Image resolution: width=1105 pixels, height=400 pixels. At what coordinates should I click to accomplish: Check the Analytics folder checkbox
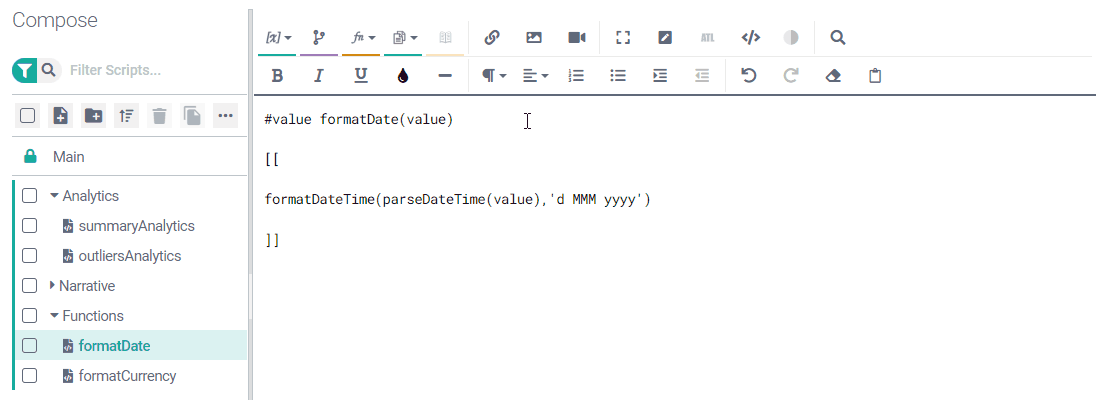(x=29, y=196)
